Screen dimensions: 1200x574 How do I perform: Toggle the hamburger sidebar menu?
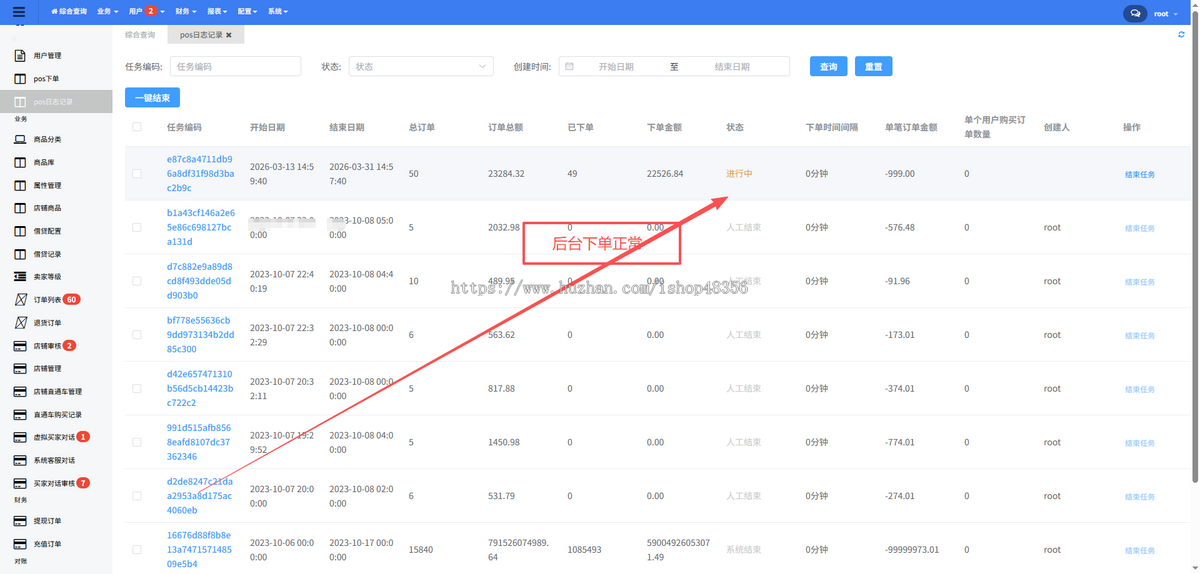click(x=18, y=12)
